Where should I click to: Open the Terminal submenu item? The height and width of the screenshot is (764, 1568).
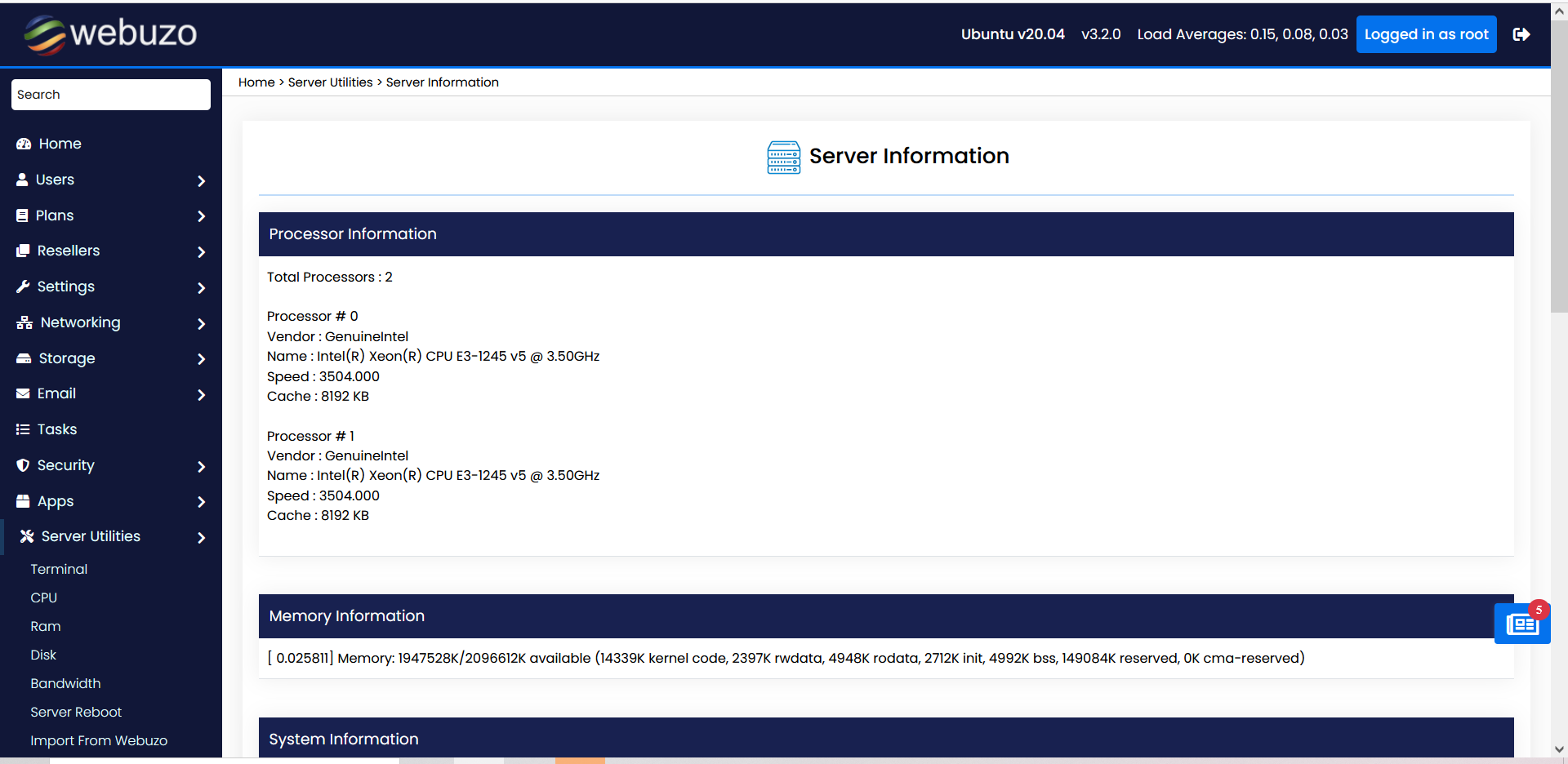(59, 569)
